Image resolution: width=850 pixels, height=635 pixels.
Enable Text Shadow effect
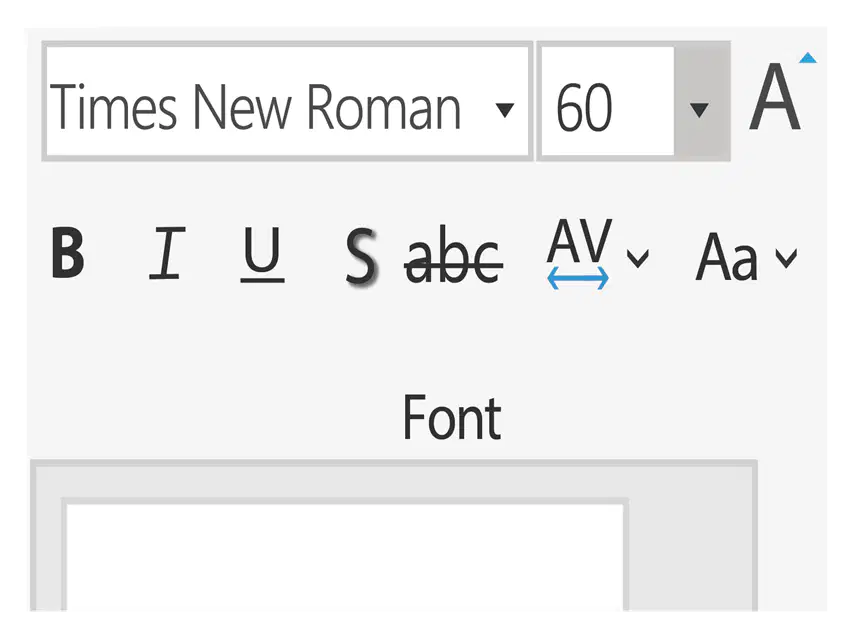[x=361, y=256]
